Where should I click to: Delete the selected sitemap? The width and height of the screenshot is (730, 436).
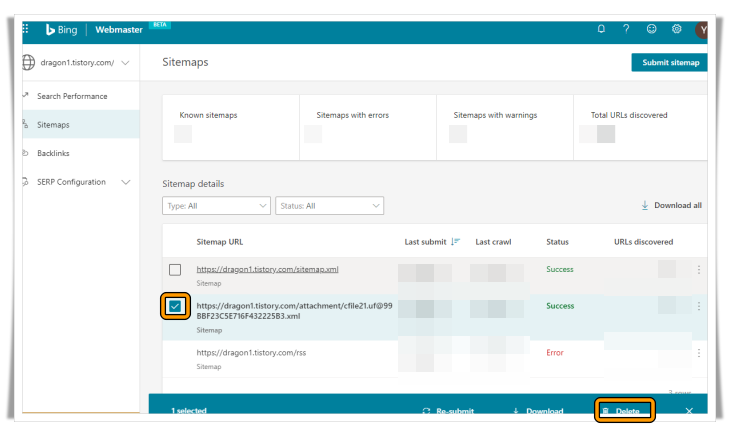tap(622, 411)
